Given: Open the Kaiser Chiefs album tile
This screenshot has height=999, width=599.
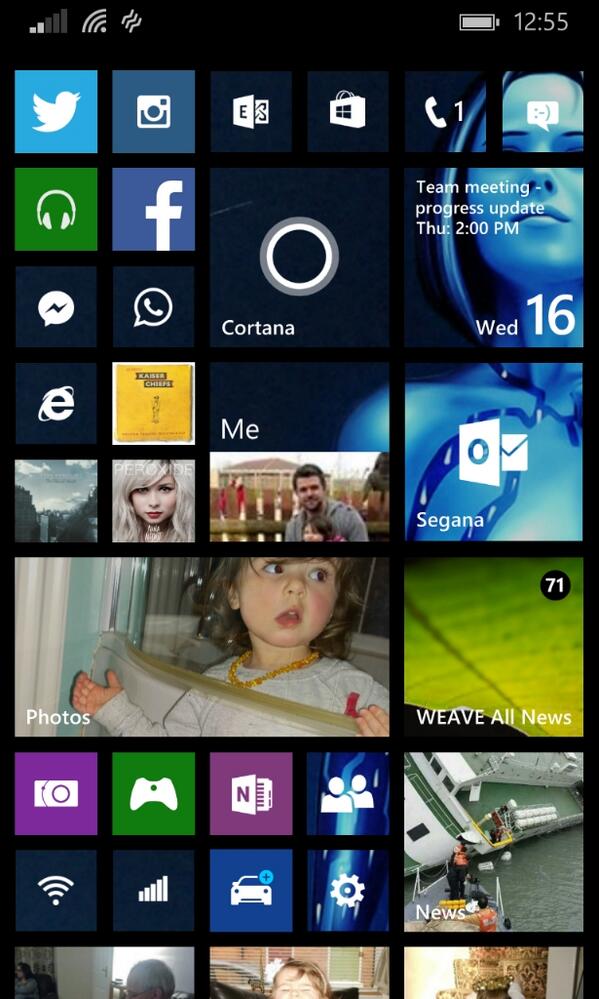Looking at the screenshot, I should 154,404.
